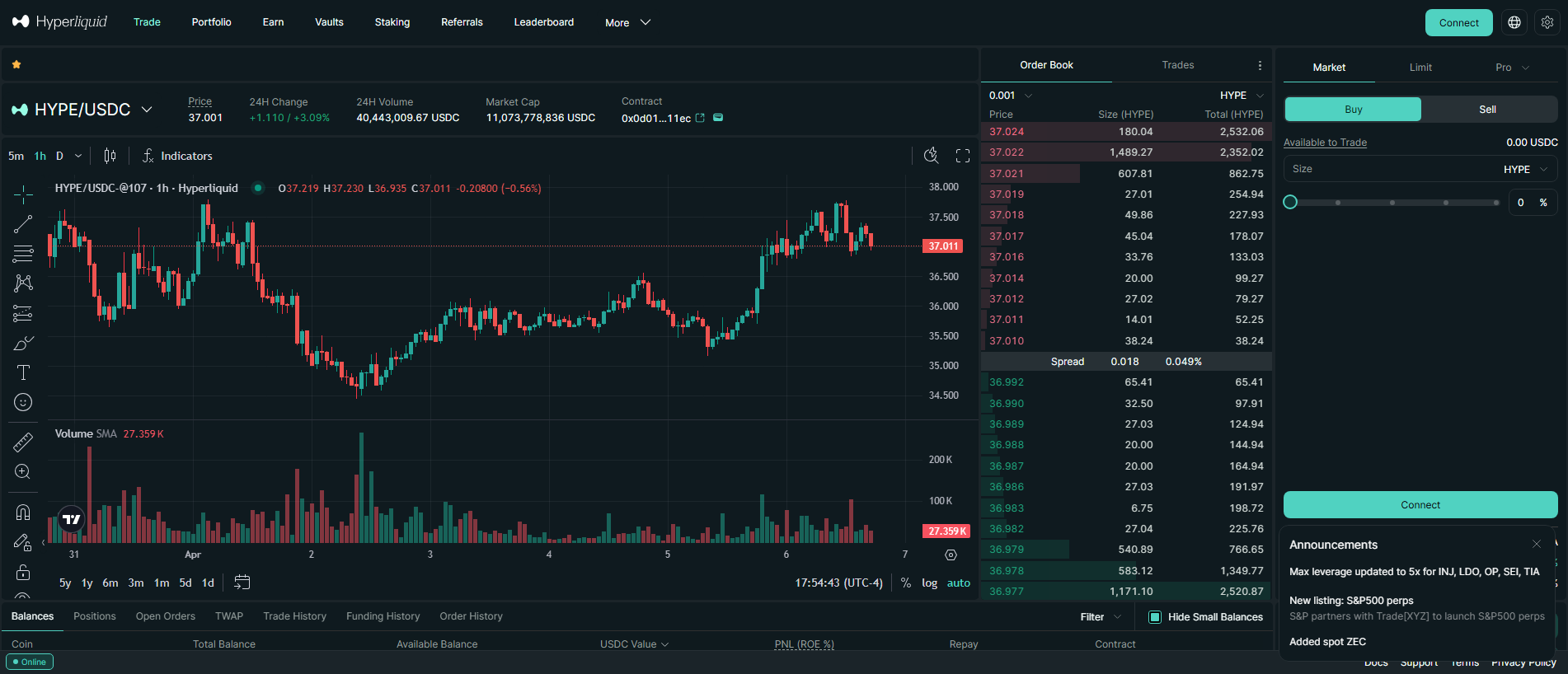
Task: Open order book HYPE unit dropdown
Action: [1242, 96]
